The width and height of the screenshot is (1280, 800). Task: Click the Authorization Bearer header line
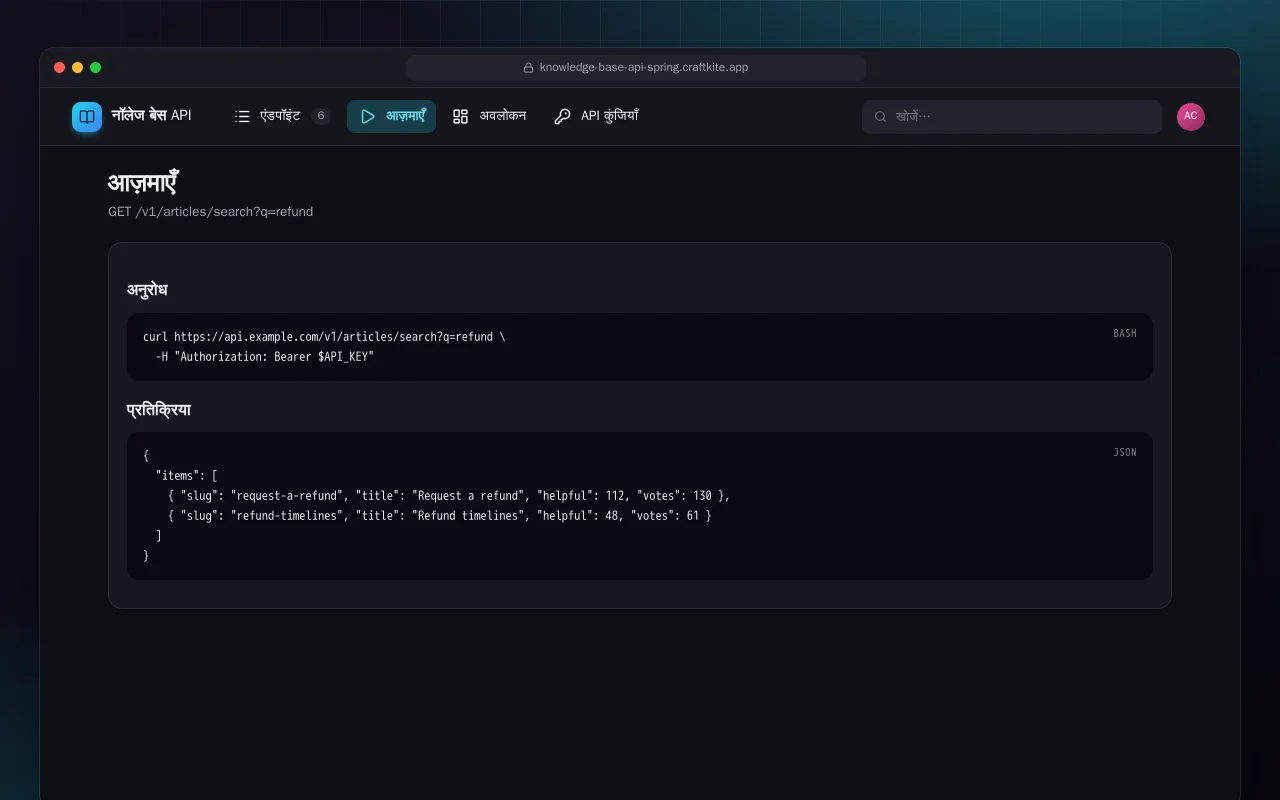pyautogui.click(x=265, y=357)
